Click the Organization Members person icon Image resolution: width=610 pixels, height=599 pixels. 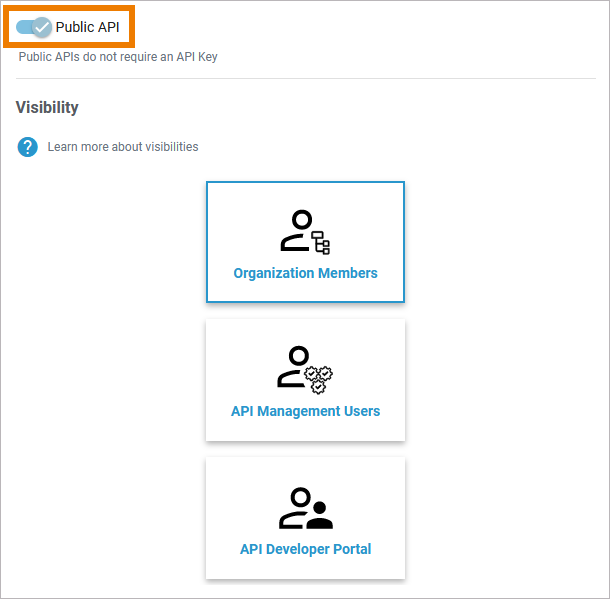[x=295, y=230]
